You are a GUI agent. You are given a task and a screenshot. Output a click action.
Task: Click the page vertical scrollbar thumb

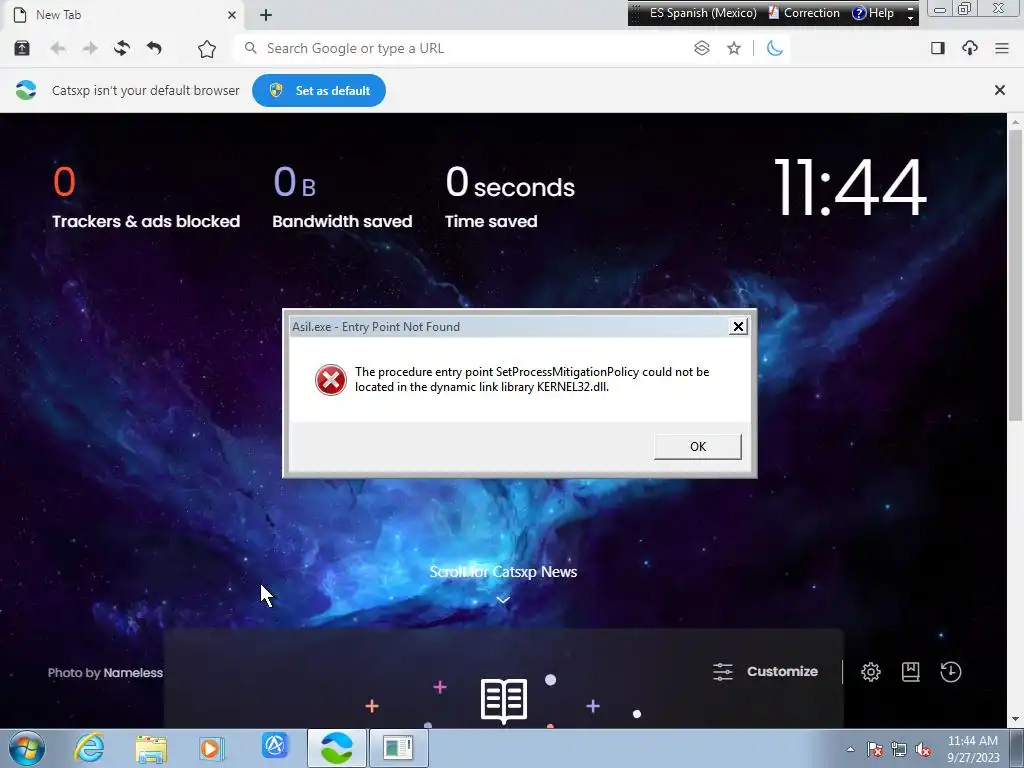pos(1015,274)
